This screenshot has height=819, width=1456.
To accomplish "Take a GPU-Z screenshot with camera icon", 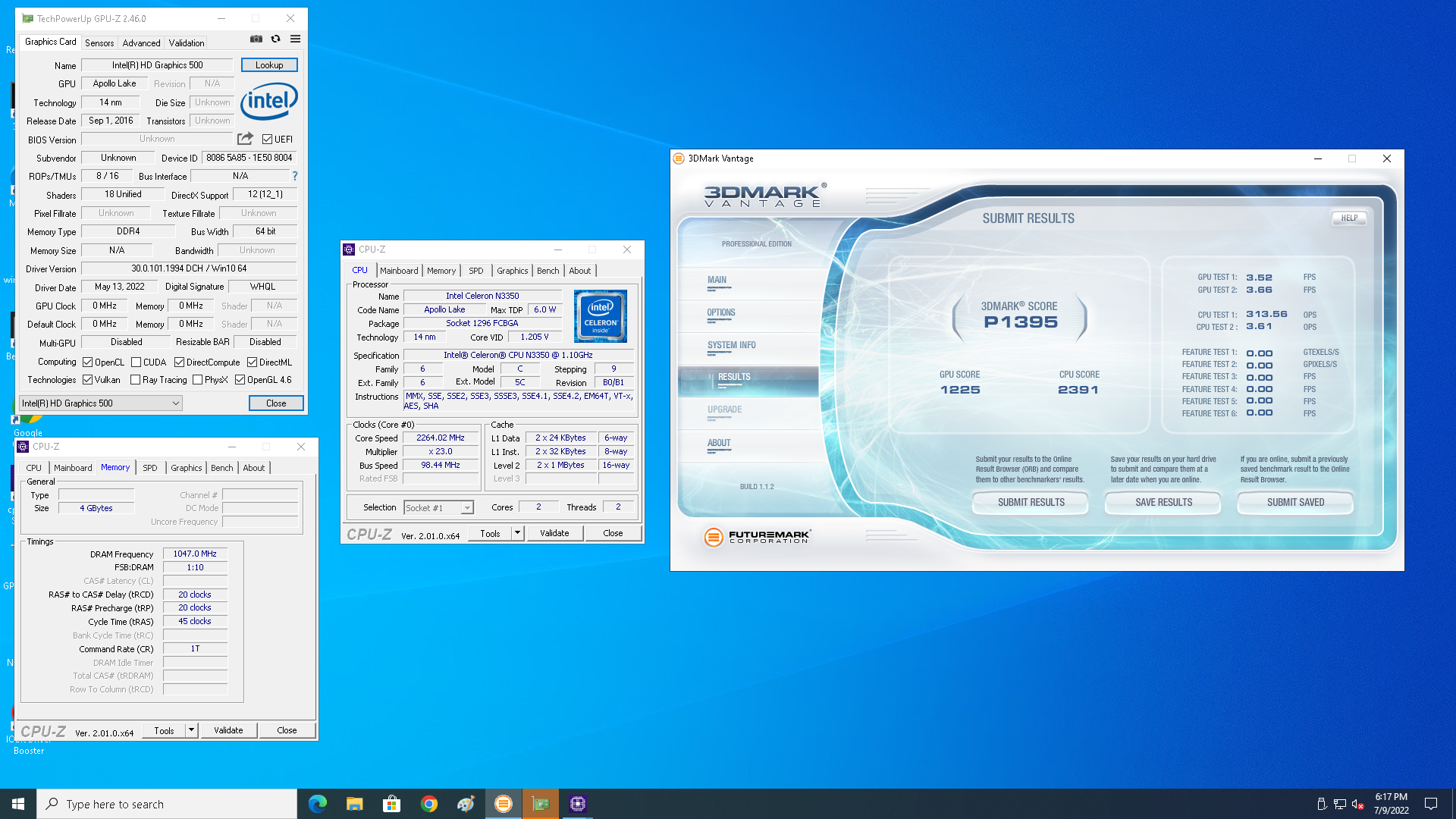I will pos(256,39).
